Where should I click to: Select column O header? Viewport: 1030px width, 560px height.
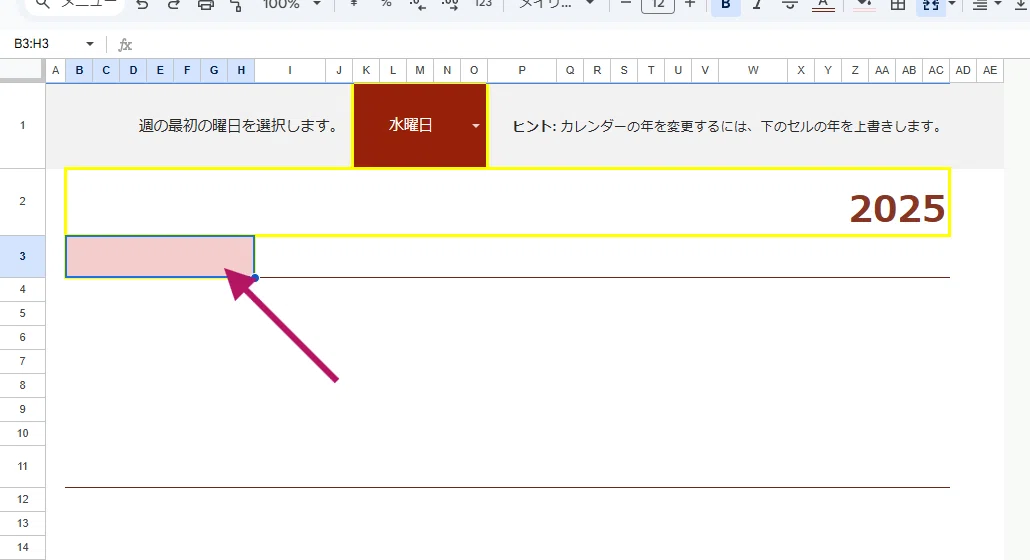point(474,70)
